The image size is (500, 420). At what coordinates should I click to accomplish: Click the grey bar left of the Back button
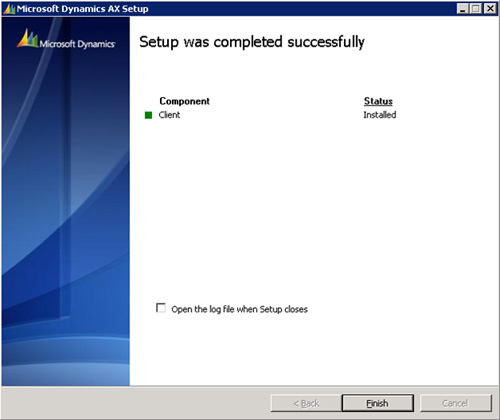coord(136,403)
